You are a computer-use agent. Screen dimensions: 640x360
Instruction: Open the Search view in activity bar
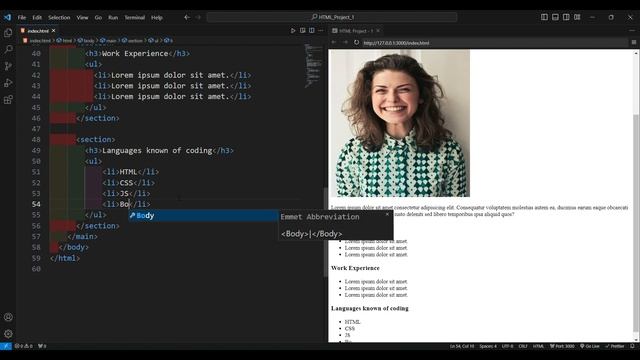[8, 49]
